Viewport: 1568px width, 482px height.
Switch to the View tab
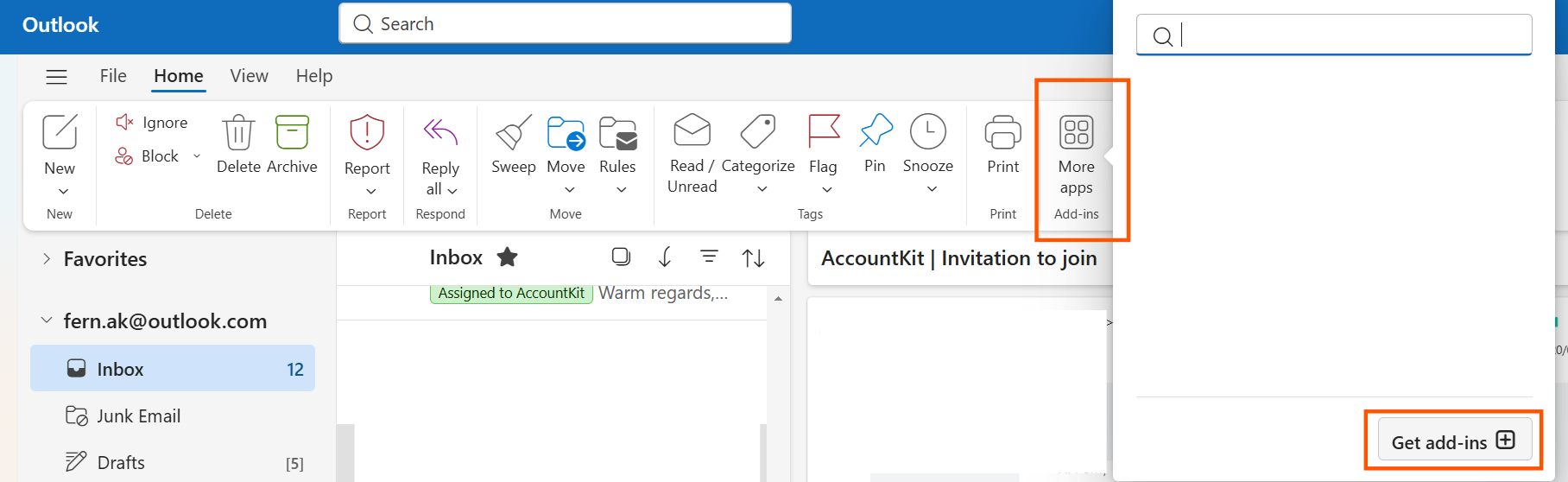(x=250, y=76)
